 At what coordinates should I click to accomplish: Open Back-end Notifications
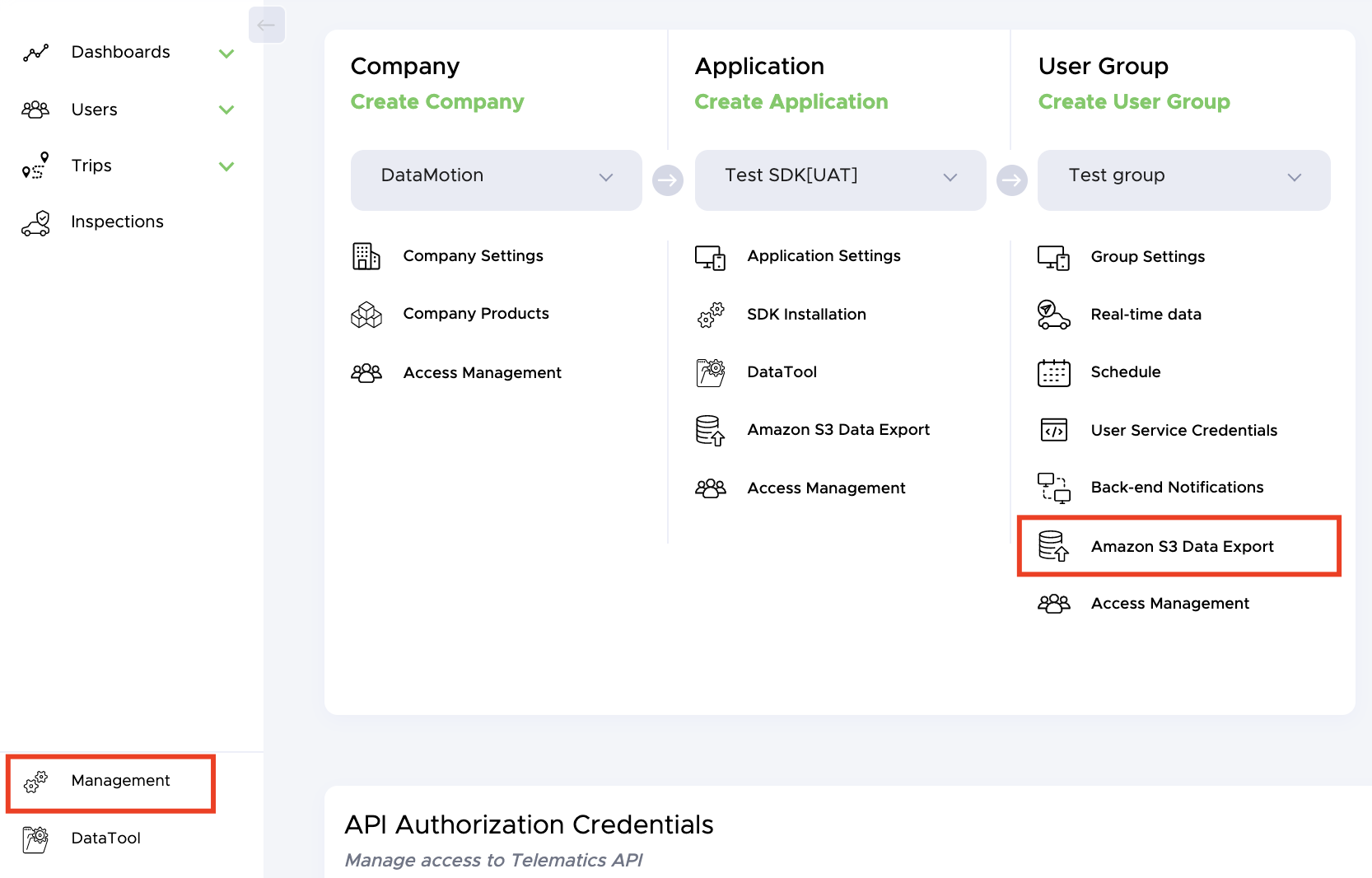click(x=1177, y=487)
